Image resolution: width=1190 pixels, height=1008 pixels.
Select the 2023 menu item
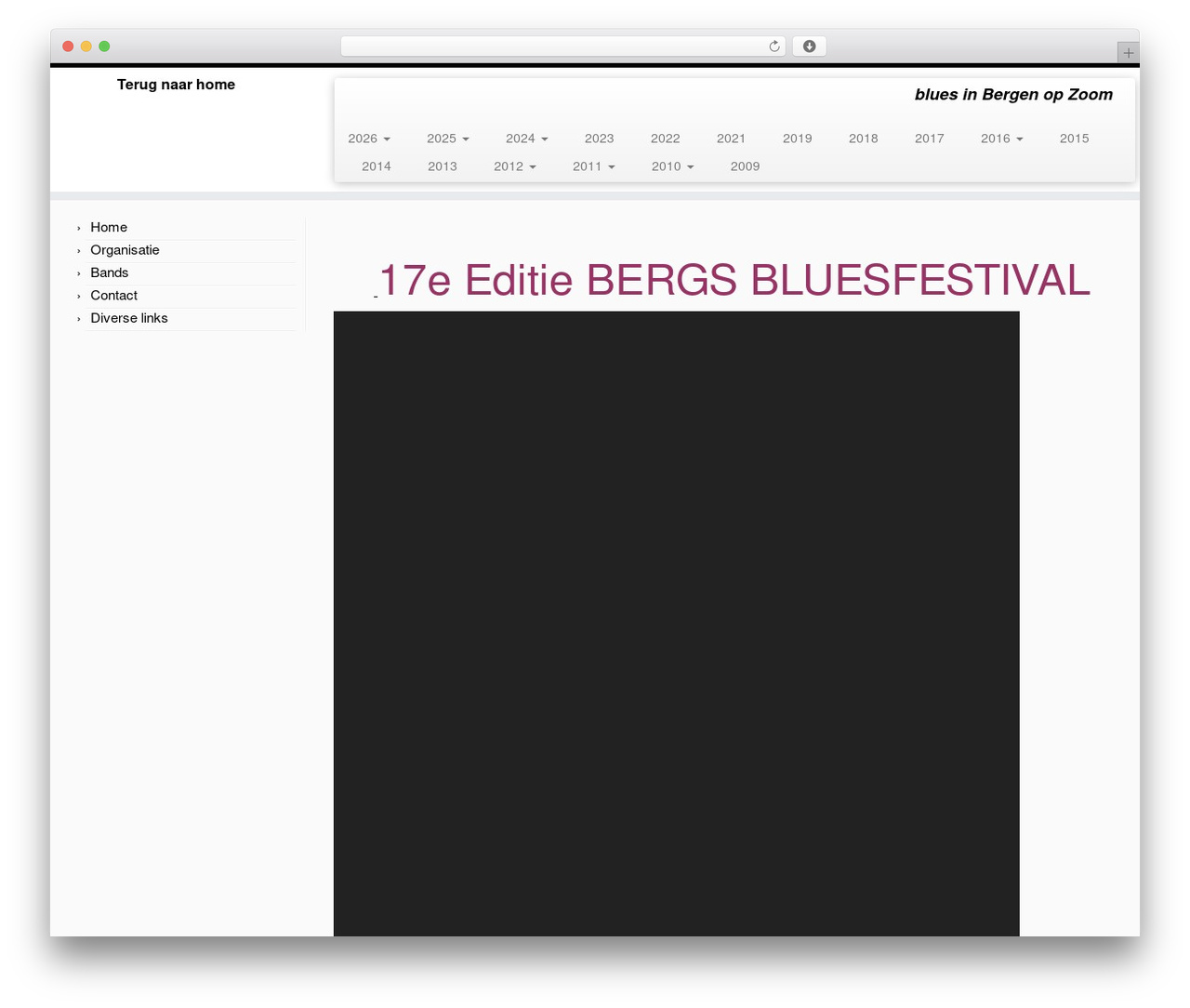[x=600, y=139]
